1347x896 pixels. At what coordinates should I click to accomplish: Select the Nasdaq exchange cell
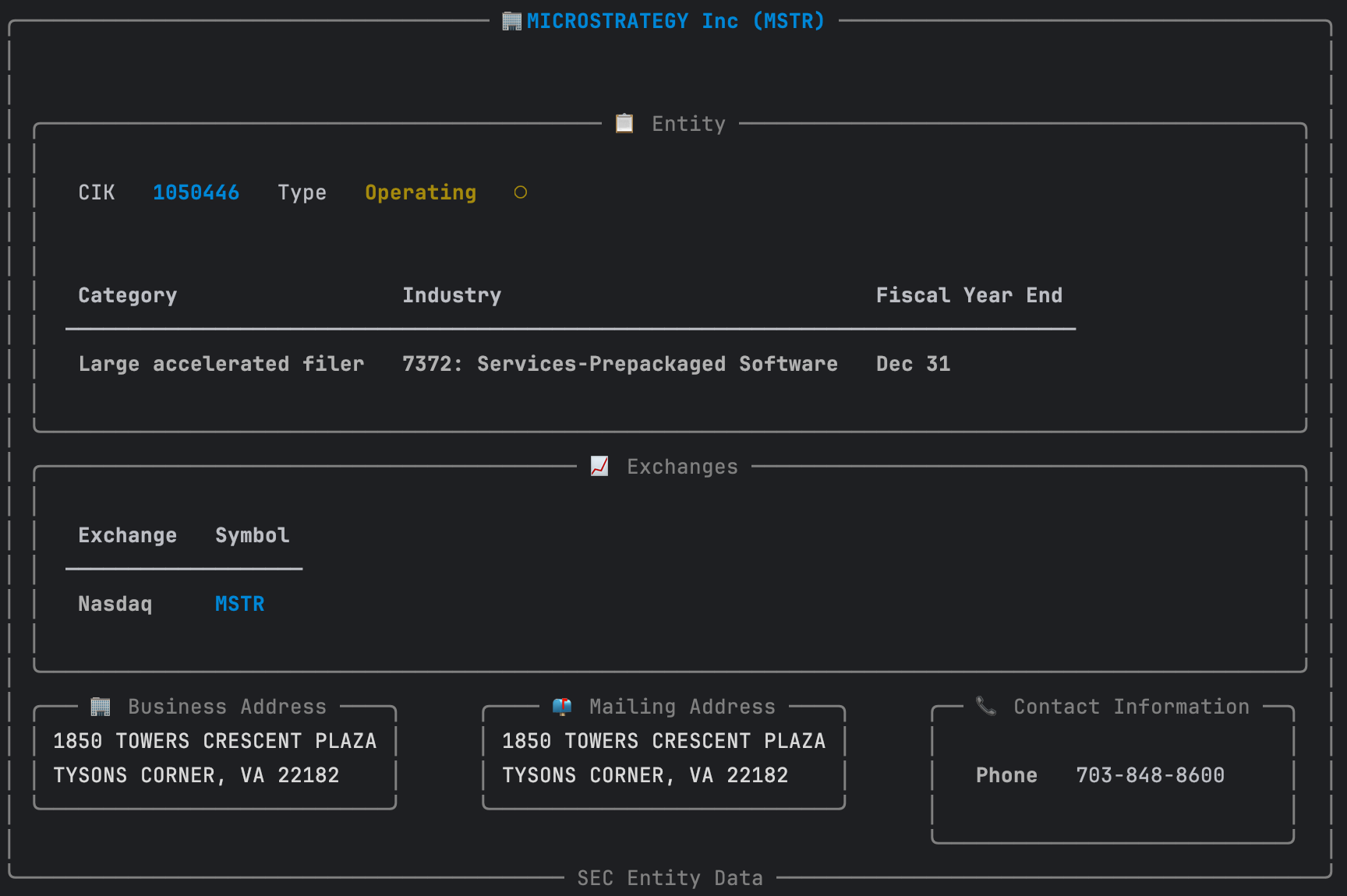coord(115,604)
